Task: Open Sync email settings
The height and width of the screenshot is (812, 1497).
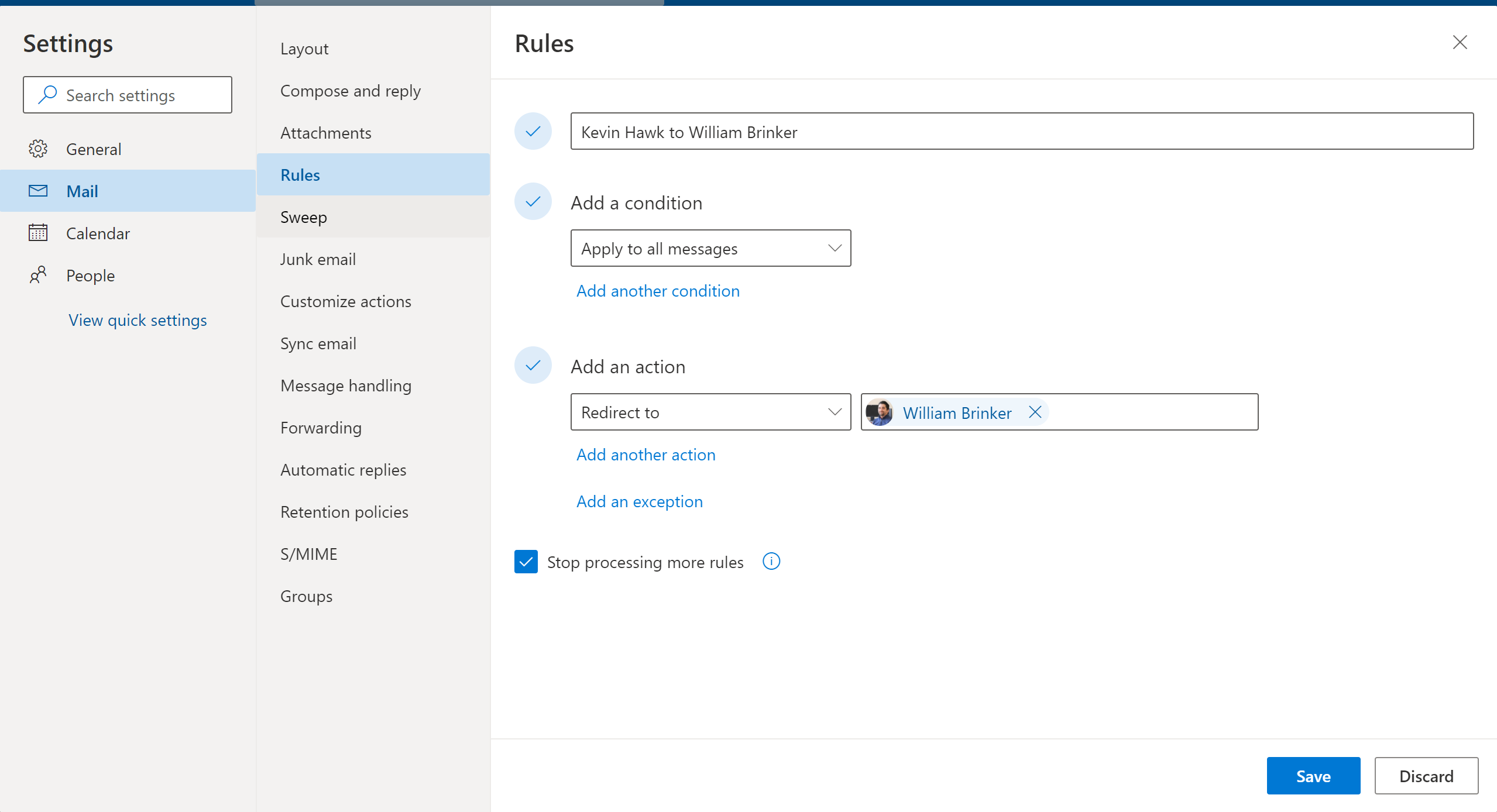Action: coord(373,343)
